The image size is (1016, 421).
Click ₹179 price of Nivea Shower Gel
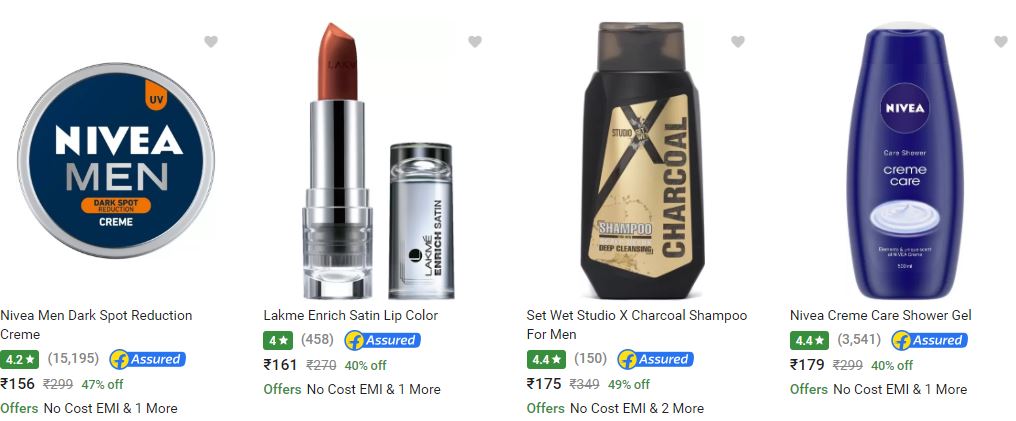[x=807, y=365]
